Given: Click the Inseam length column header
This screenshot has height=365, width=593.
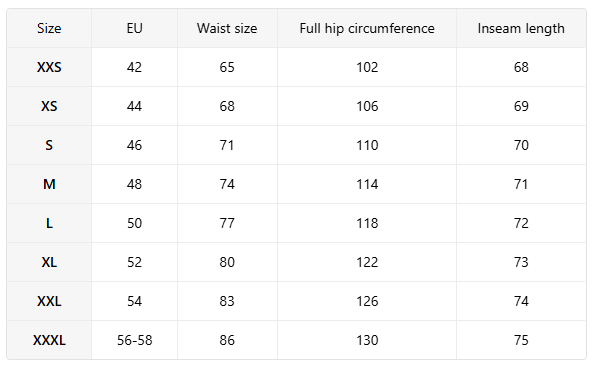Looking at the screenshot, I should 521,28.
